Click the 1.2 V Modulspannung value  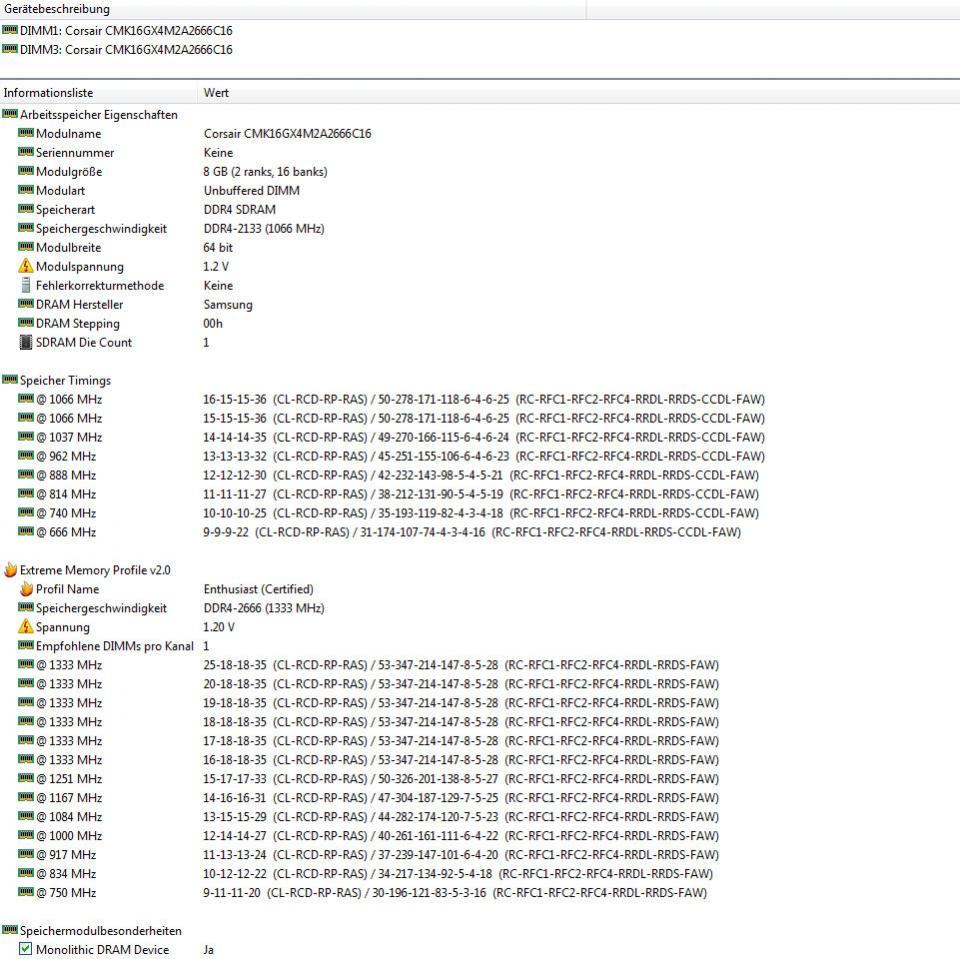point(216,266)
